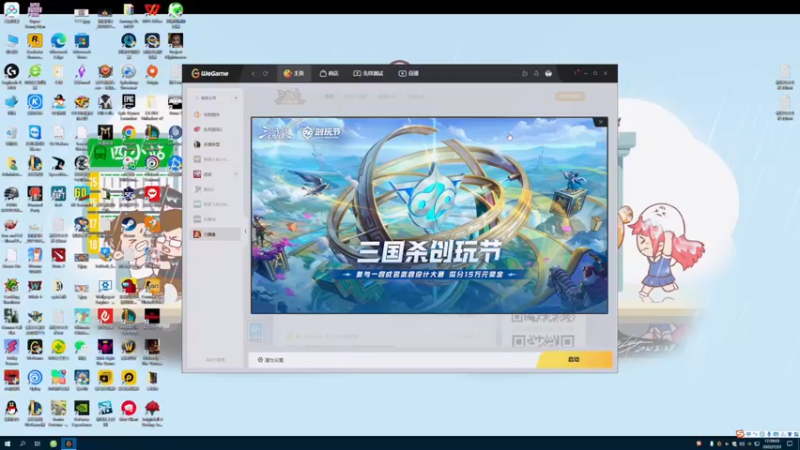
Task: Expand the sidebar search apps dropdown
Action: click(236, 98)
